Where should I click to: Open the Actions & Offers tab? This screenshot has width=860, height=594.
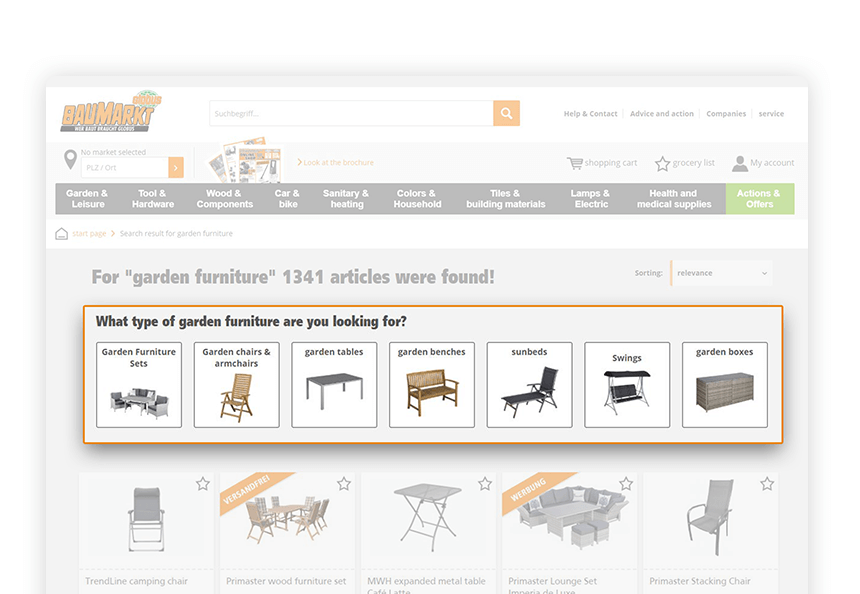(760, 199)
